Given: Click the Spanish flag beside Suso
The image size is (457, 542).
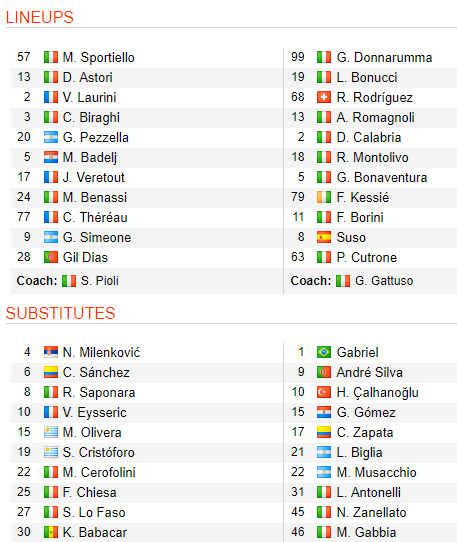Looking at the screenshot, I should 324,237.
